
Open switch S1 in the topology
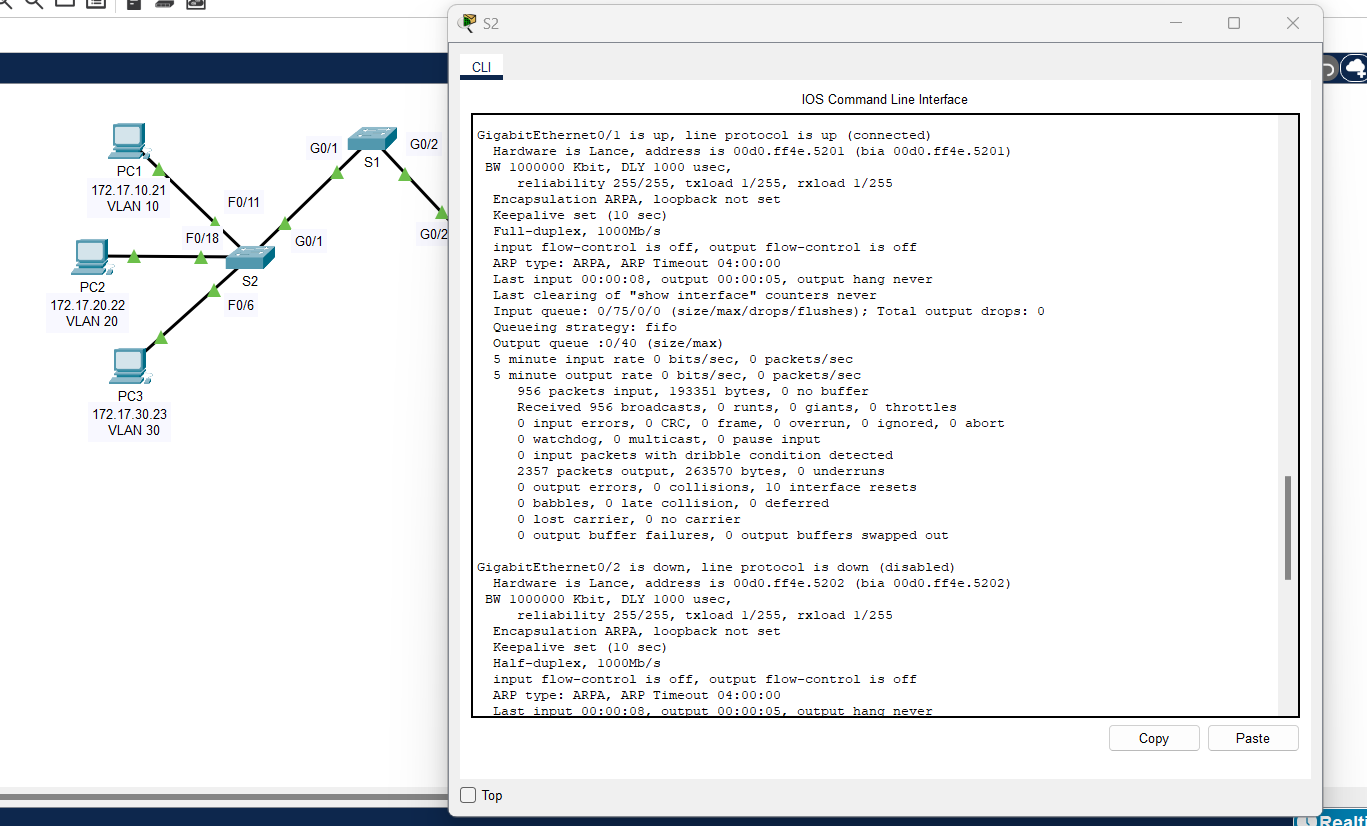371,139
